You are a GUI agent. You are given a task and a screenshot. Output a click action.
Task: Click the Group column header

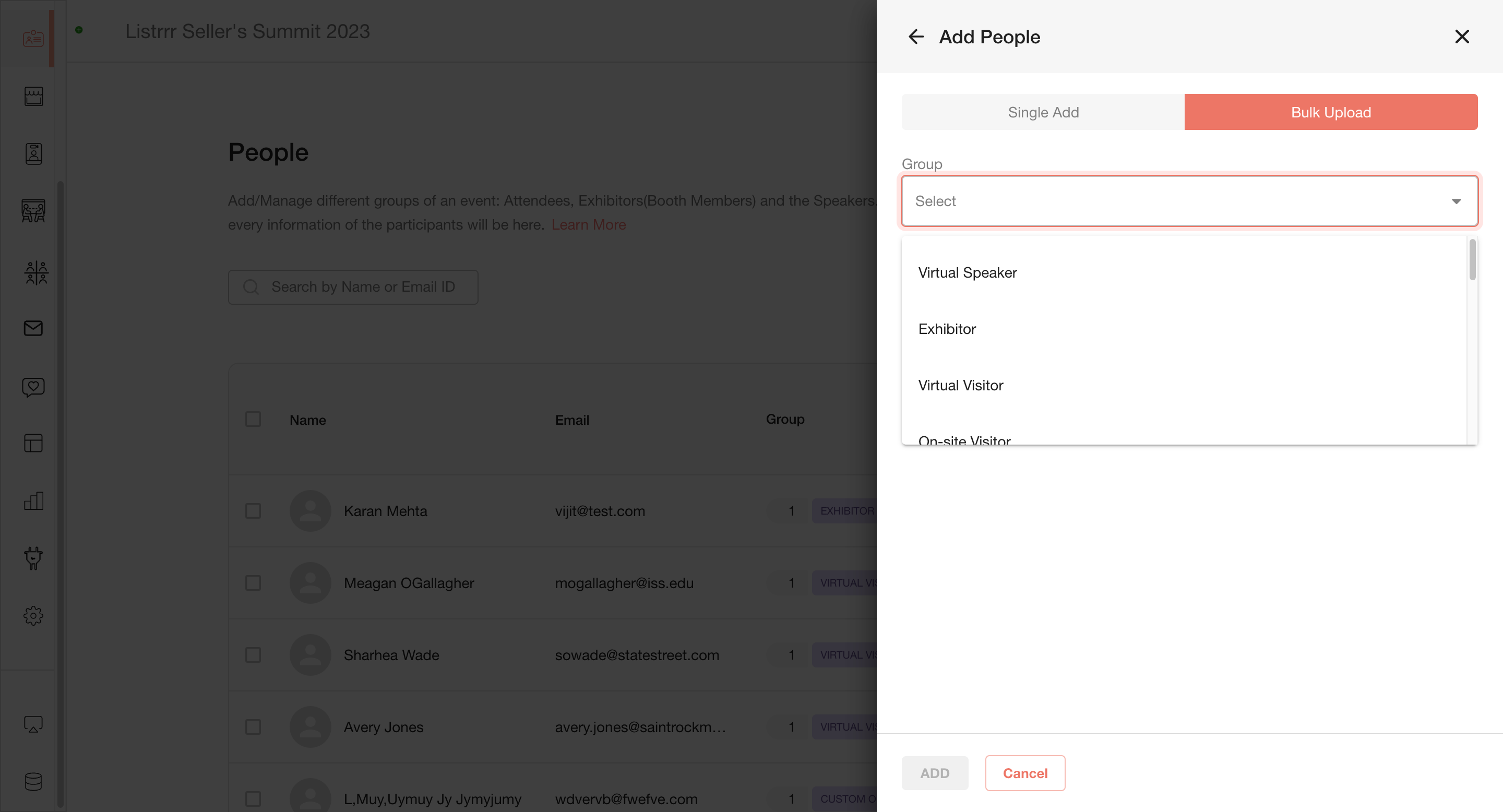click(785, 420)
